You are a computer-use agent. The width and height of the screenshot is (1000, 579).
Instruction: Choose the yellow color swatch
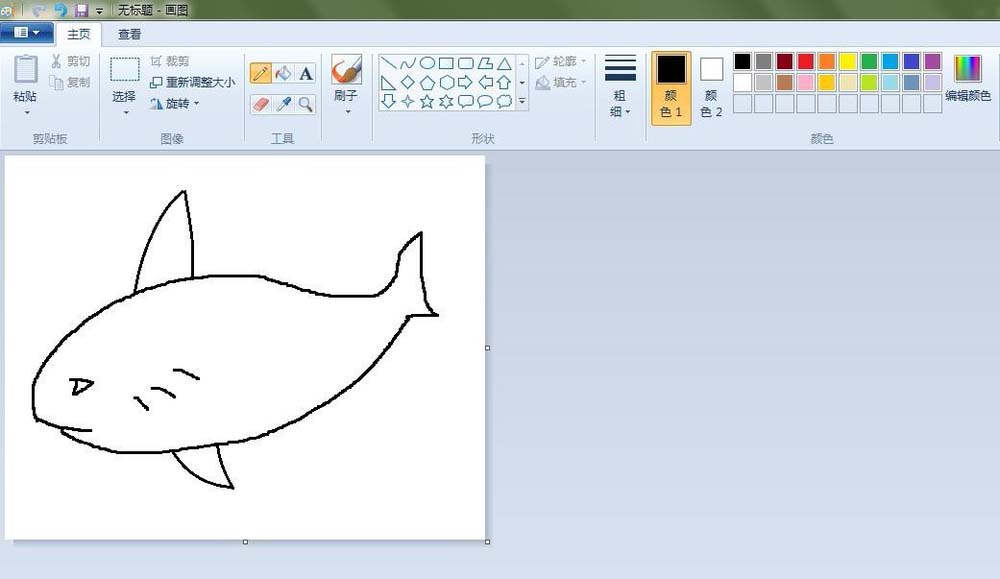pyautogui.click(x=848, y=61)
